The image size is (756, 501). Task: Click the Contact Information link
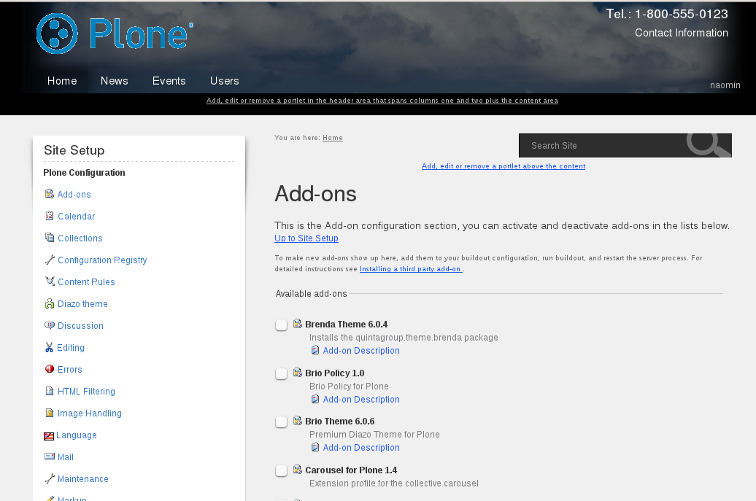(681, 33)
